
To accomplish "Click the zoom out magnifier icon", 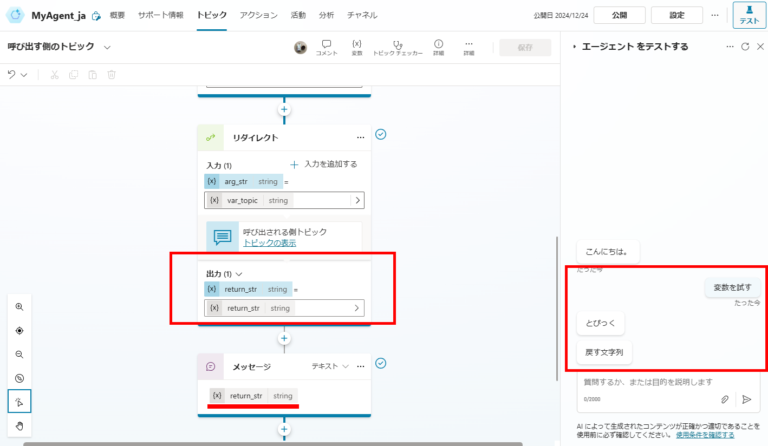I will tap(19, 354).
